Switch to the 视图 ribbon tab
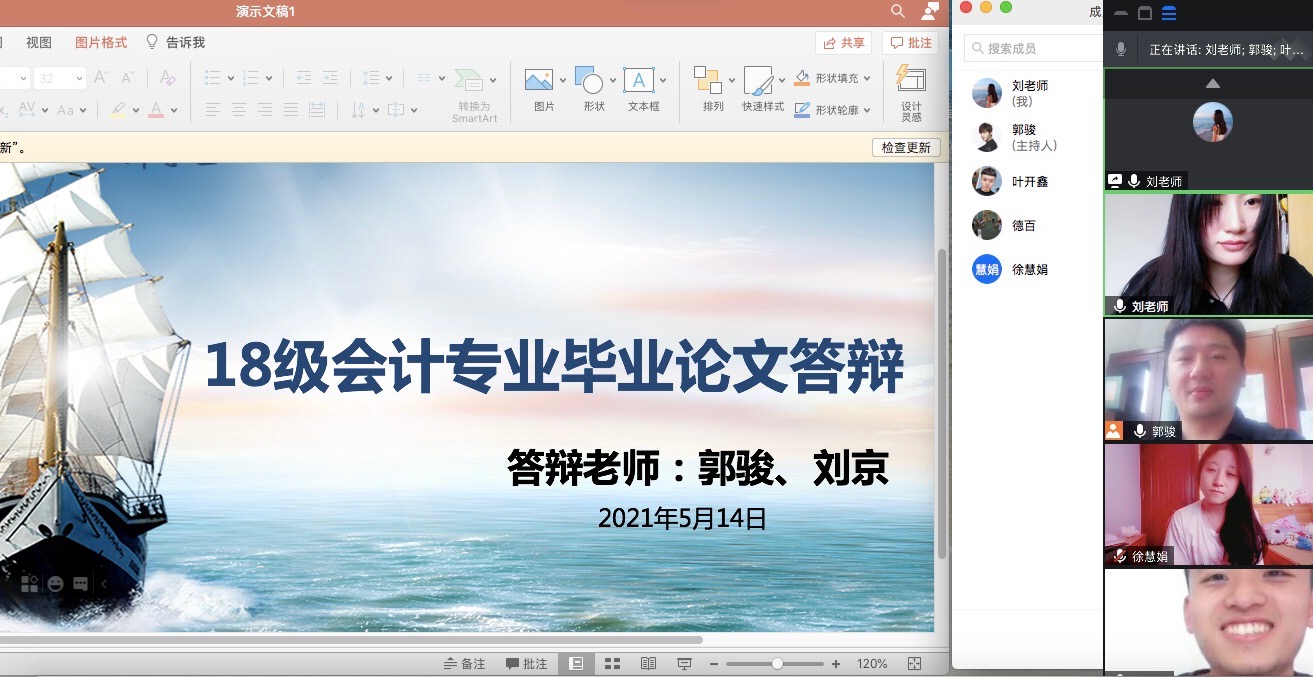 (x=39, y=43)
